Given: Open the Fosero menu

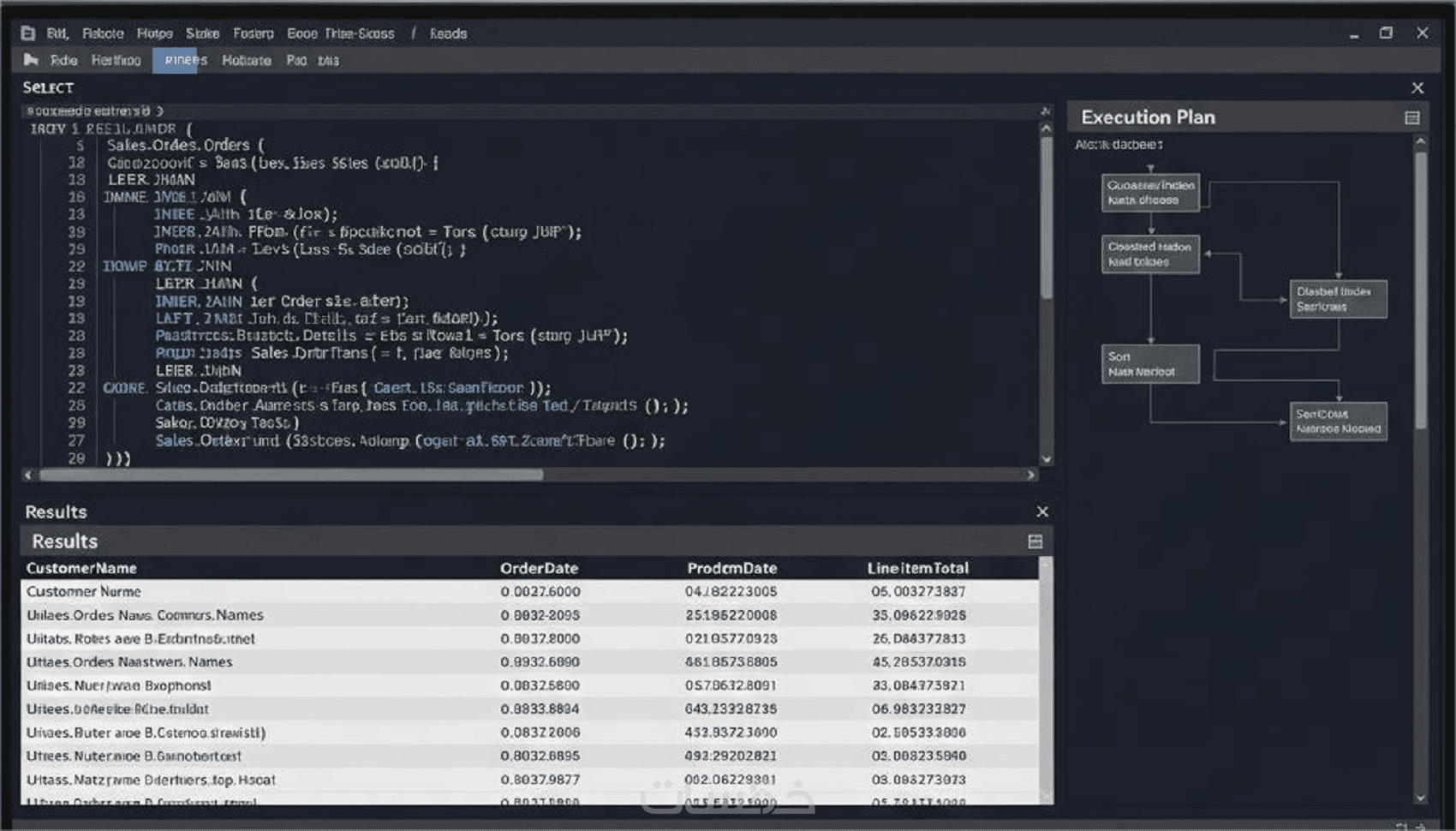Looking at the screenshot, I should point(254,33).
